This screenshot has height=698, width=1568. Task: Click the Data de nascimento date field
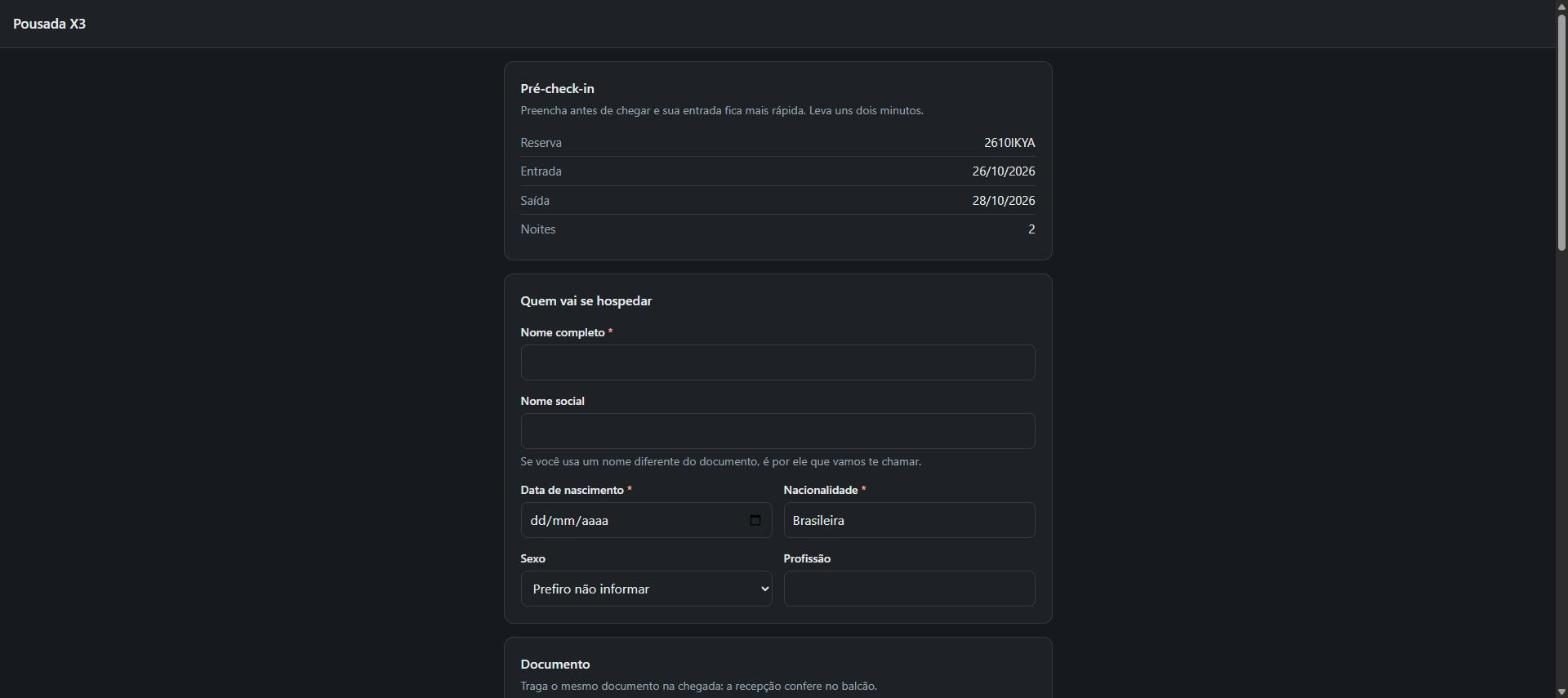pyautogui.click(x=646, y=520)
